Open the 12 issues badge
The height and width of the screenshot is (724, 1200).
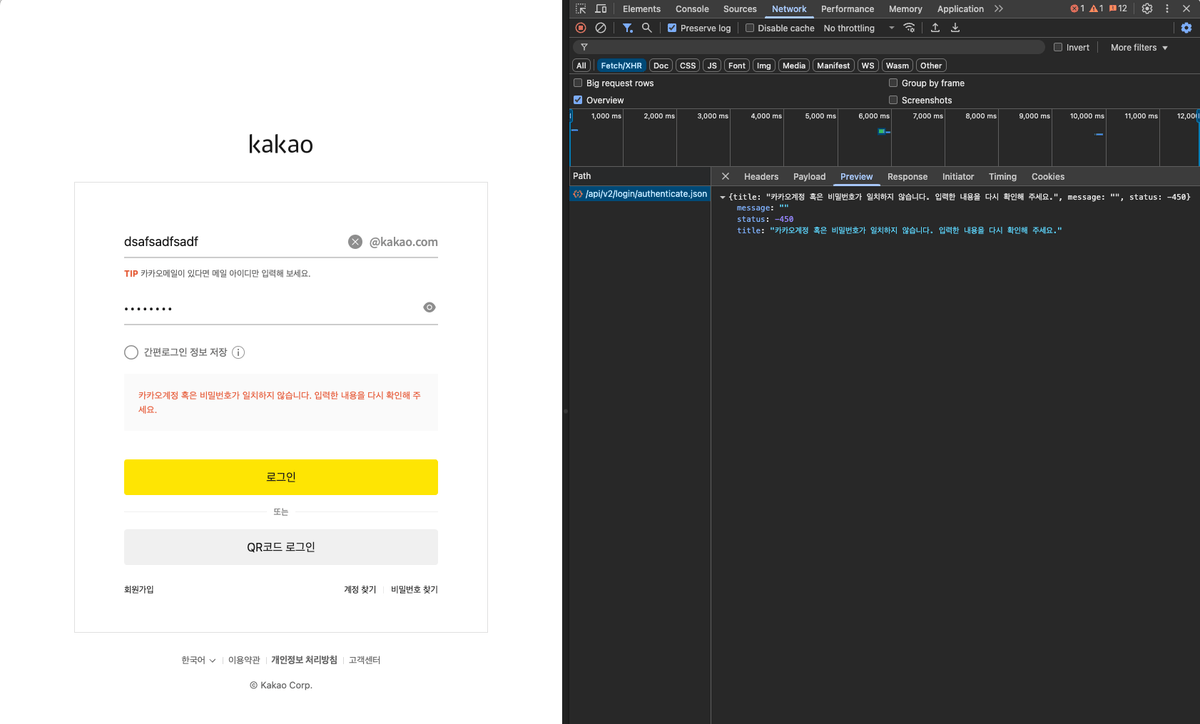click(1118, 9)
